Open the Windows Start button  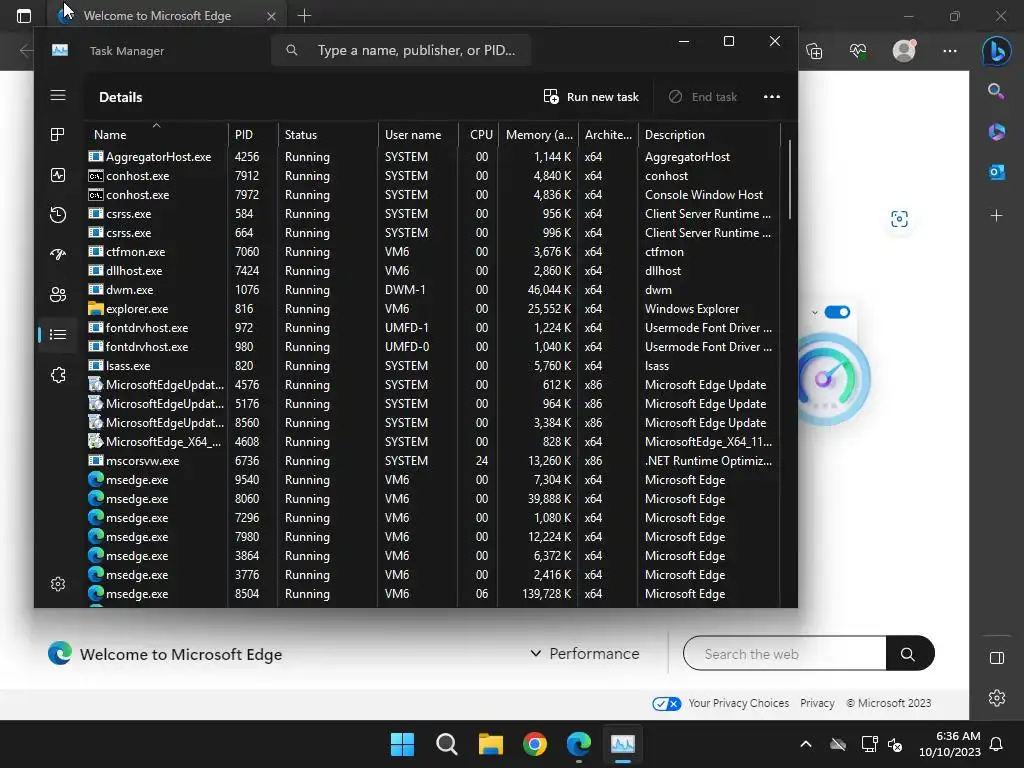click(402, 744)
